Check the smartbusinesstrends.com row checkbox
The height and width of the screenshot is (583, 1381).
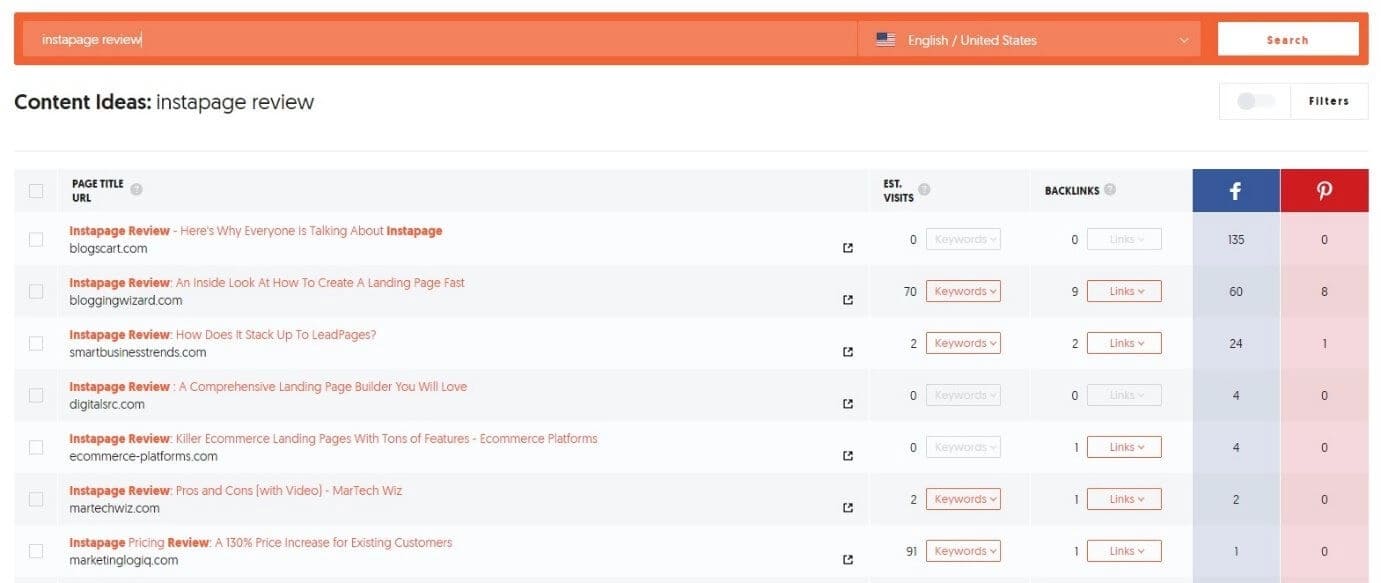36,343
